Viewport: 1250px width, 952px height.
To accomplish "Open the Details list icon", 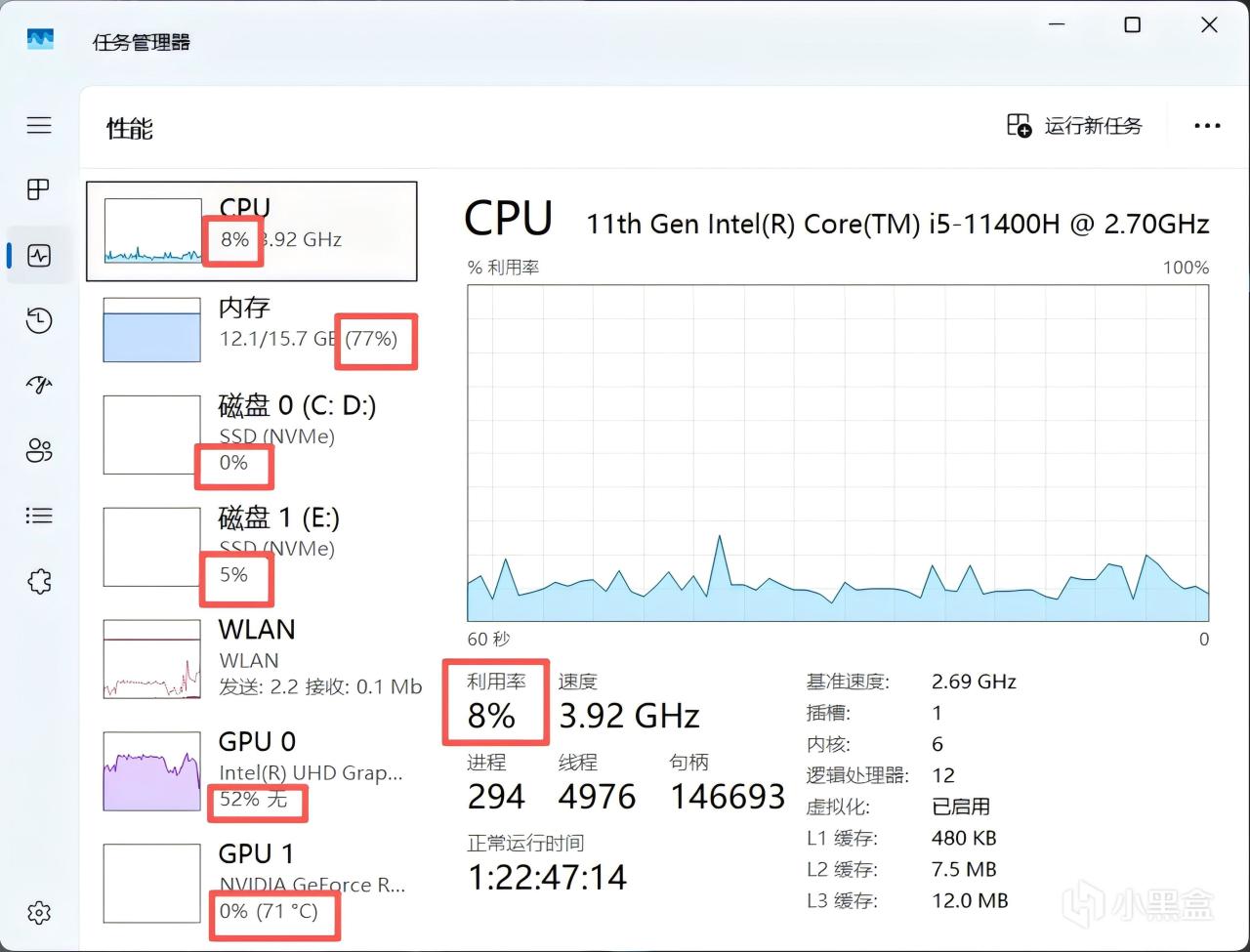I will [39, 516].
